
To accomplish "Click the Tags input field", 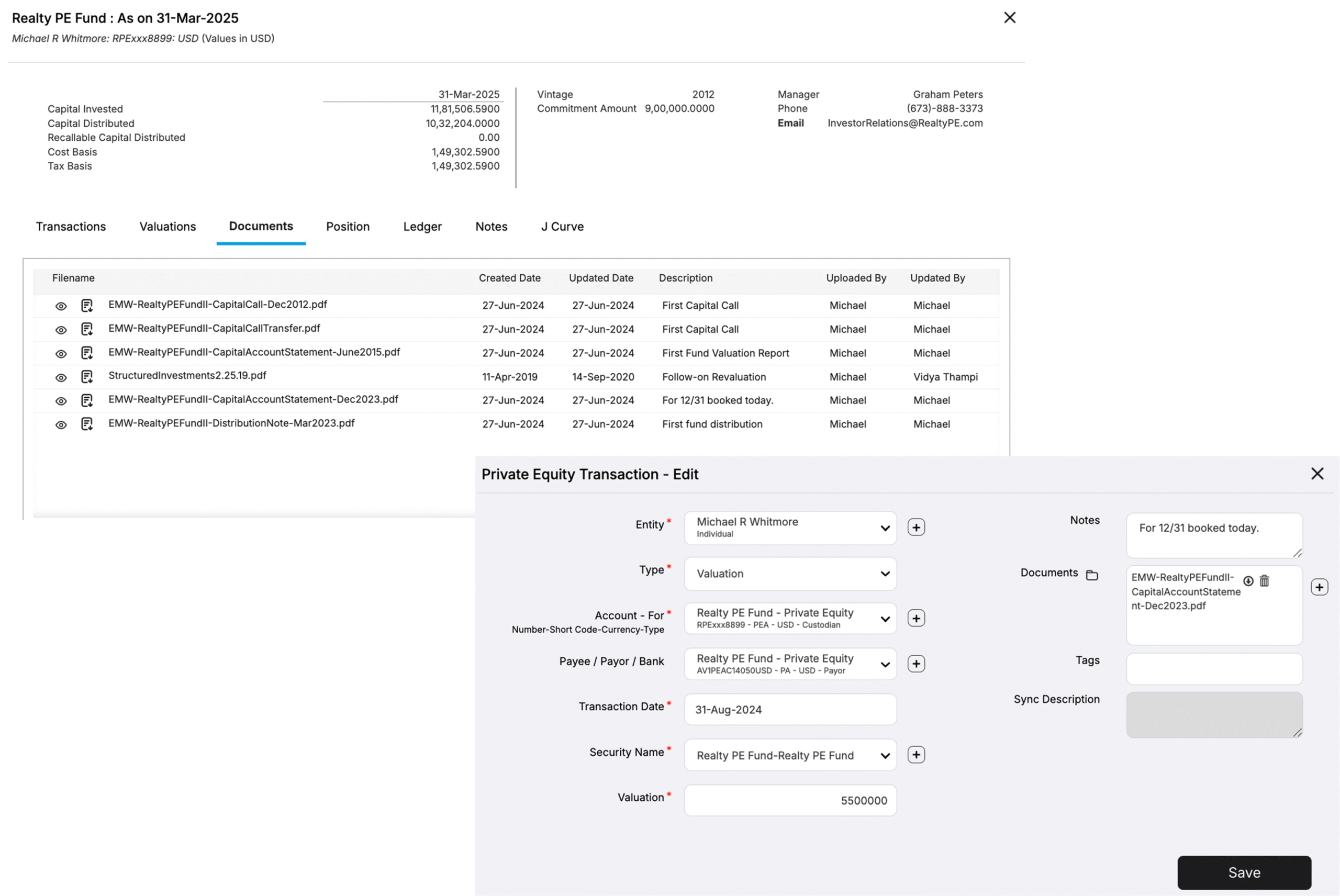I will 1214,668.
